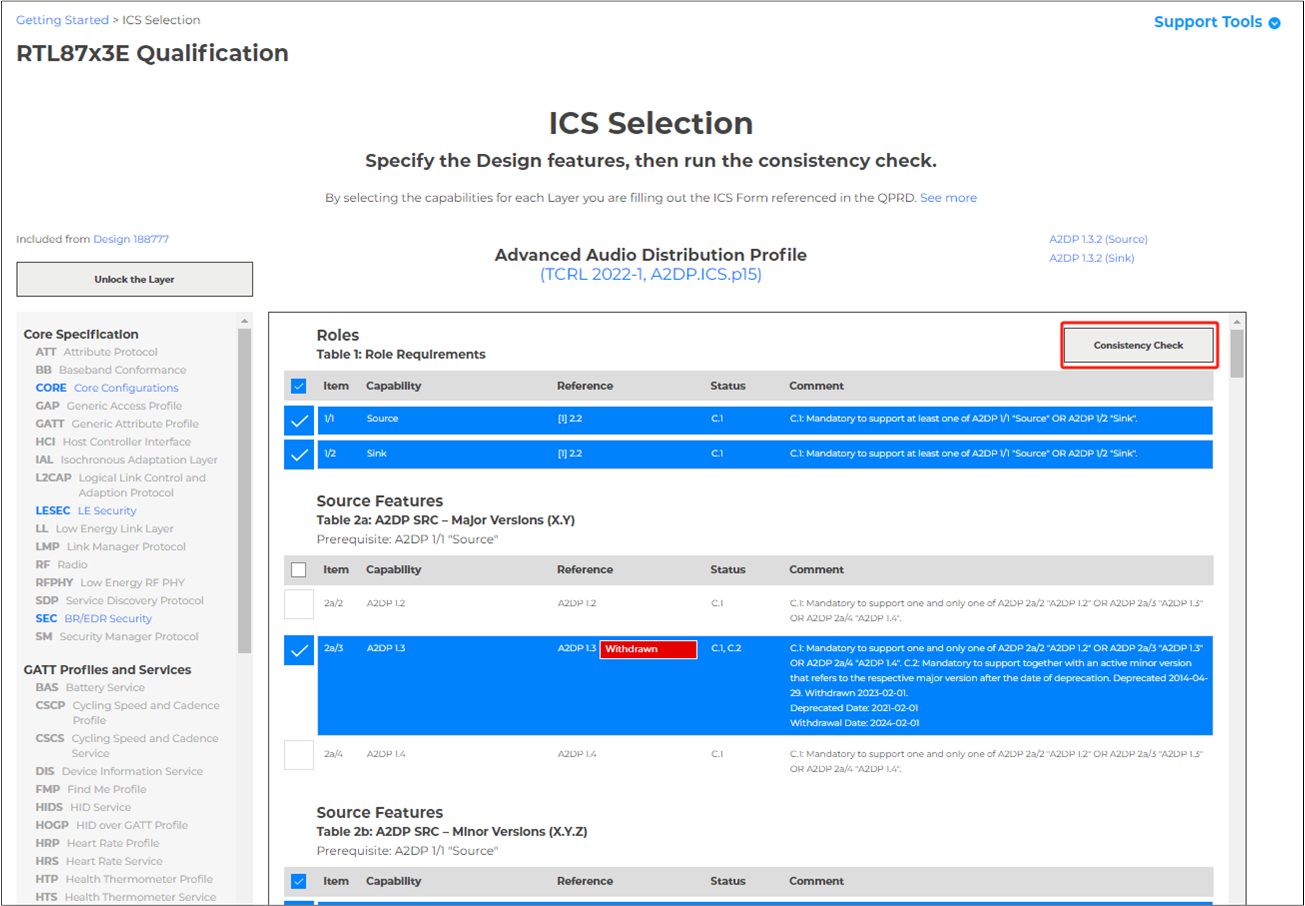Select HRS Heart Rate Service
The image size is (1305, 906).
point(98,862)
